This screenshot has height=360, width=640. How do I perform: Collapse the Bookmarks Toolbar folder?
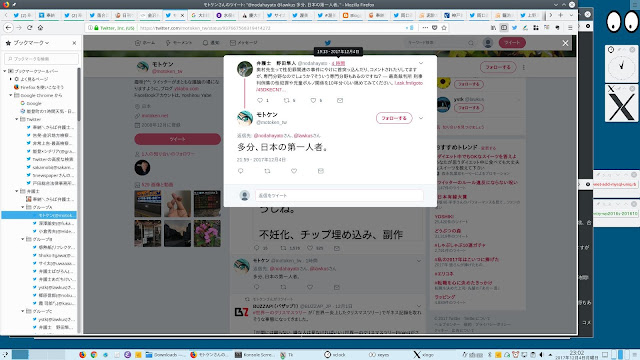click(5, 71)
